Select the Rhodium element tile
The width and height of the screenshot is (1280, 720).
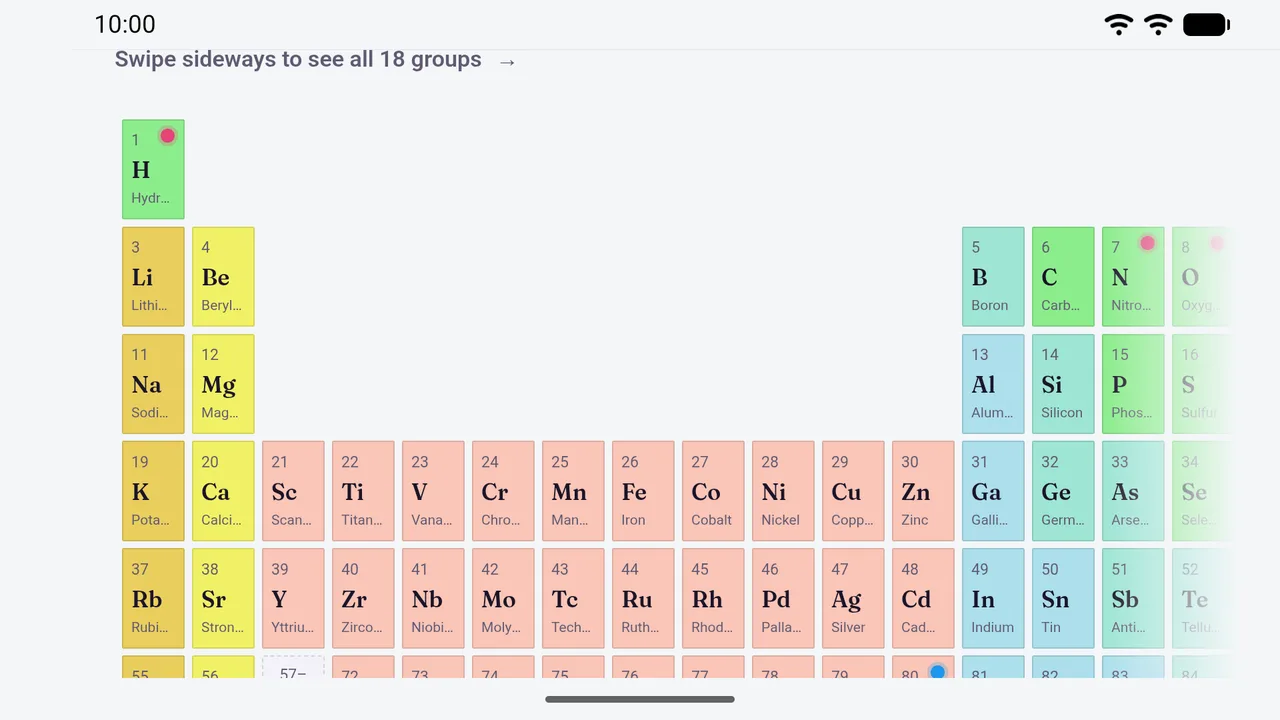pos(713,598)
